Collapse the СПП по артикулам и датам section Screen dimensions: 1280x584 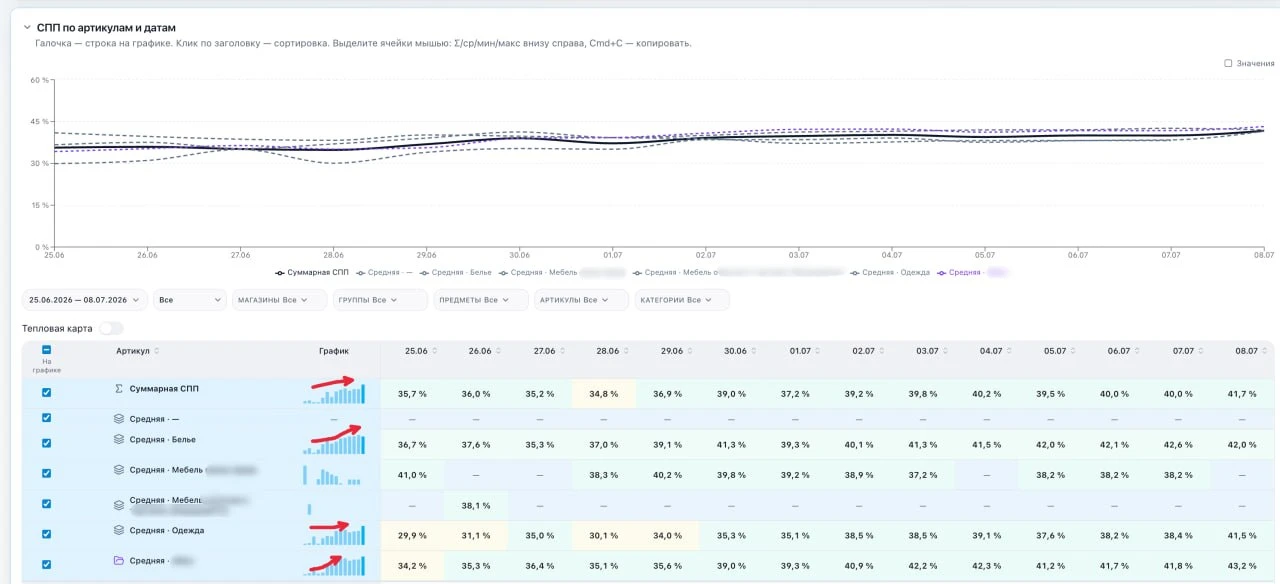click(27, 27)
